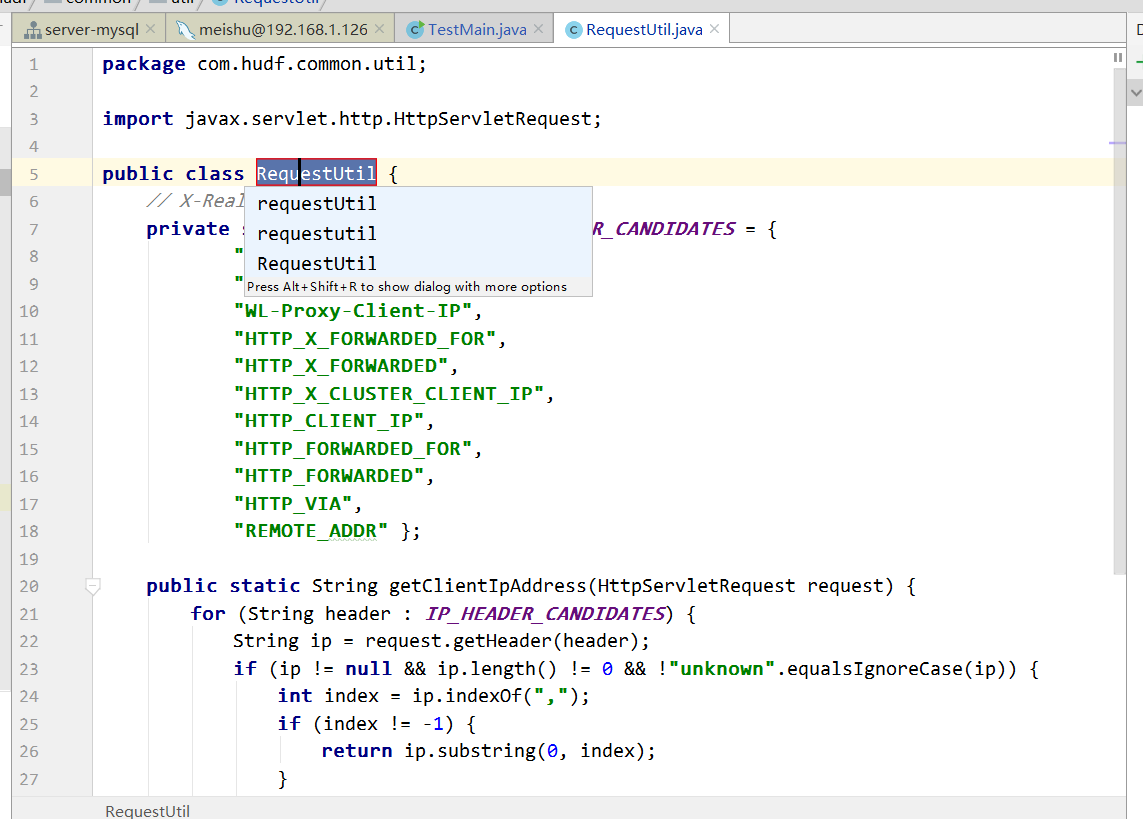Click the inspection pause indicator icon
1143x819 pixels.
tap(1118, 59)
